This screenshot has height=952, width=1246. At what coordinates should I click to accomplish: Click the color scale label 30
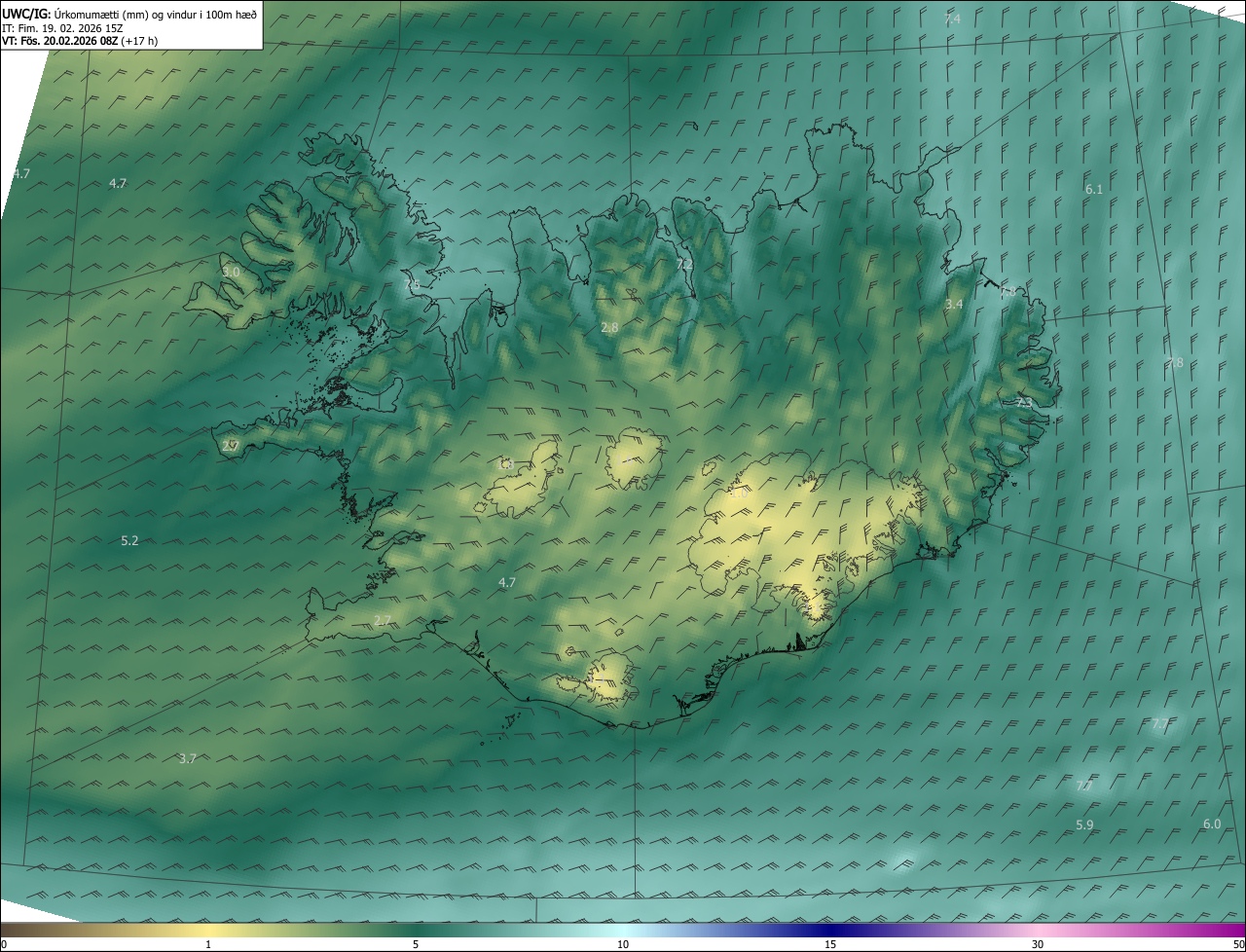coord(1038,944)
